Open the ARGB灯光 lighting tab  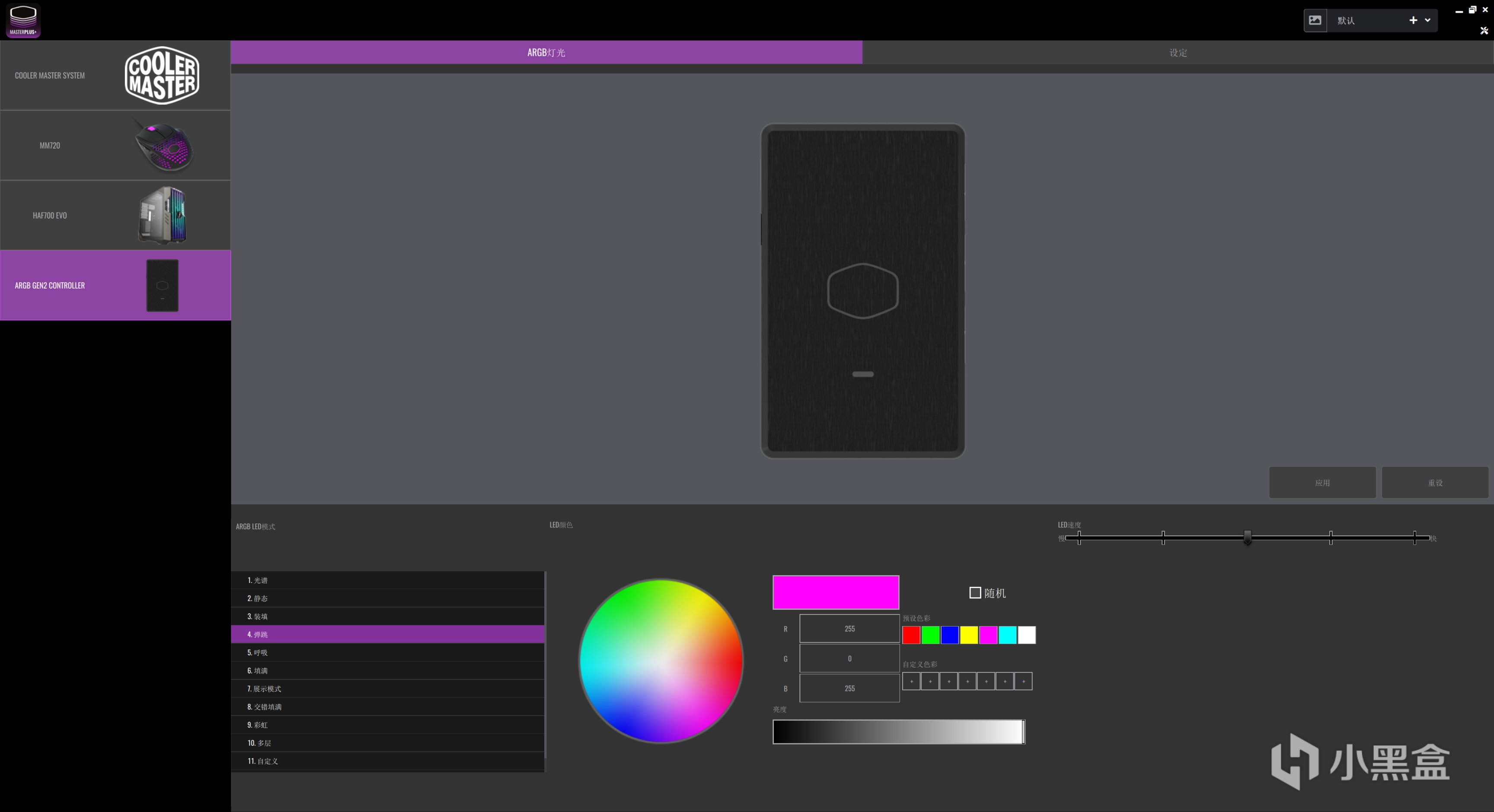click(546, 53)
